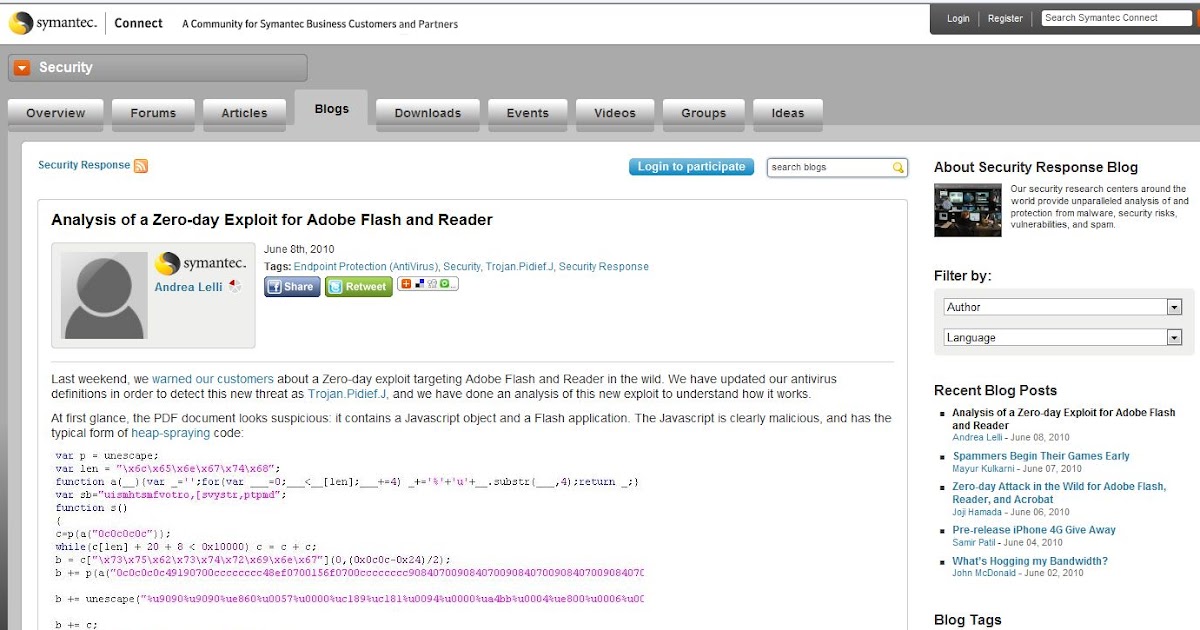Click Endpoint Protection (AntiVirus) tag
The image size is (1200, 630).
(366, 267)
